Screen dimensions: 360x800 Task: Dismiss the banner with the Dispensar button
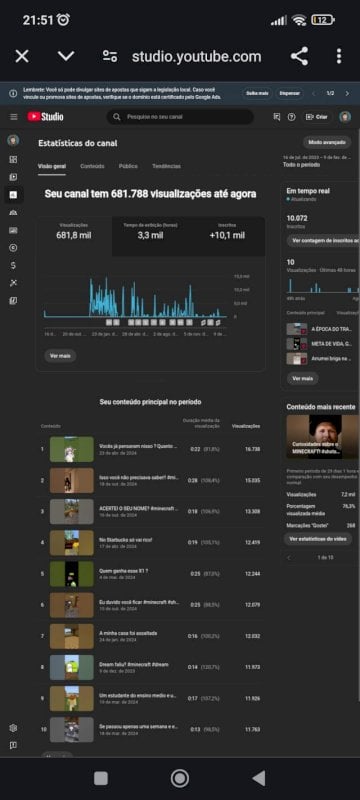(289, 93)
